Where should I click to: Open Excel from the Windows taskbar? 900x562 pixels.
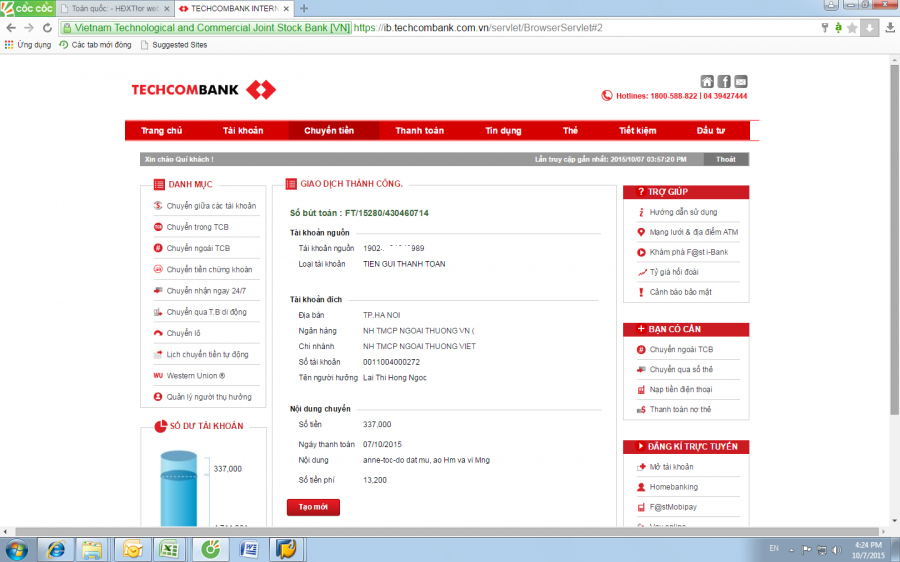tap(169, 549)
